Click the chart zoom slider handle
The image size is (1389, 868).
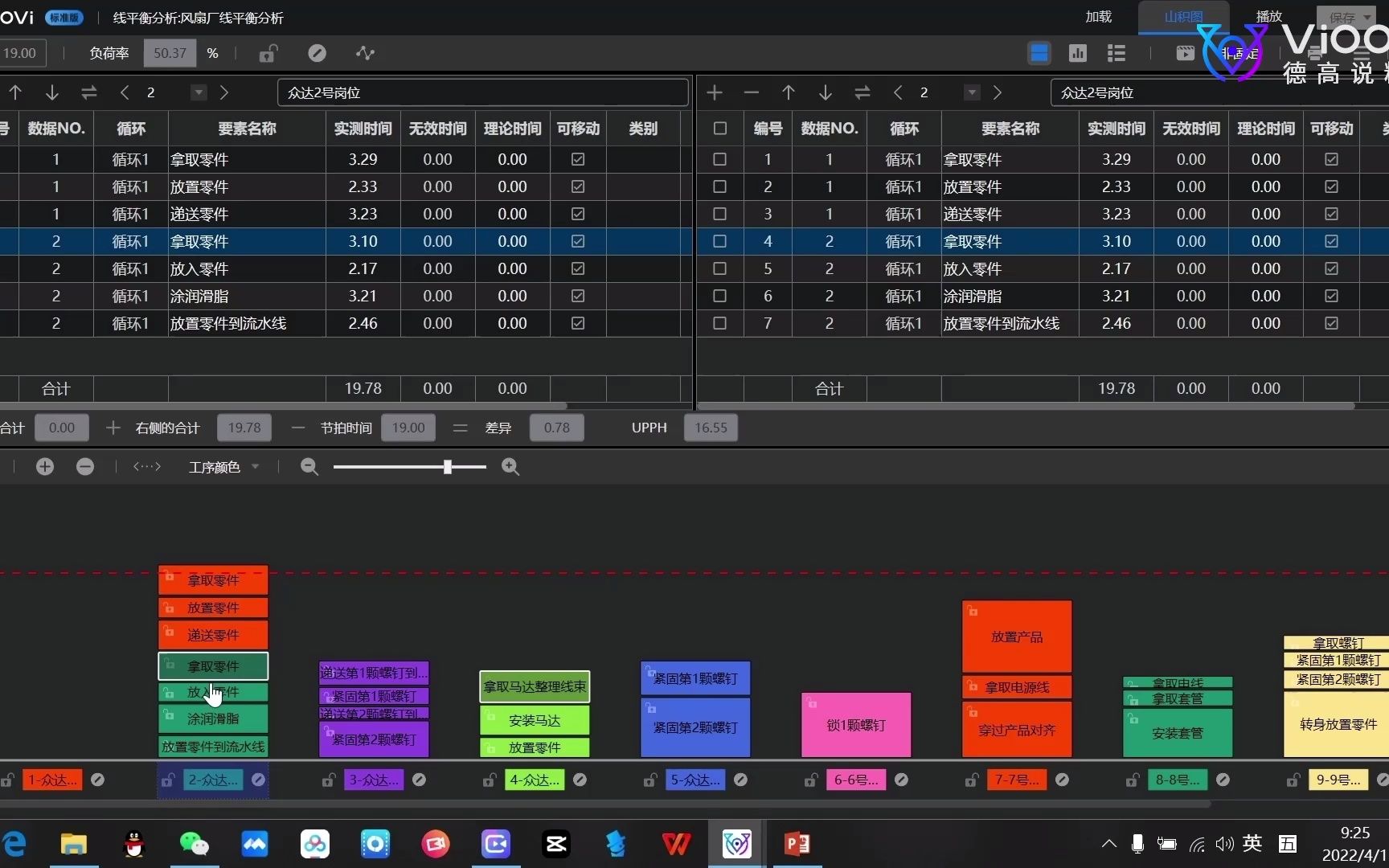tap(448, 467)
